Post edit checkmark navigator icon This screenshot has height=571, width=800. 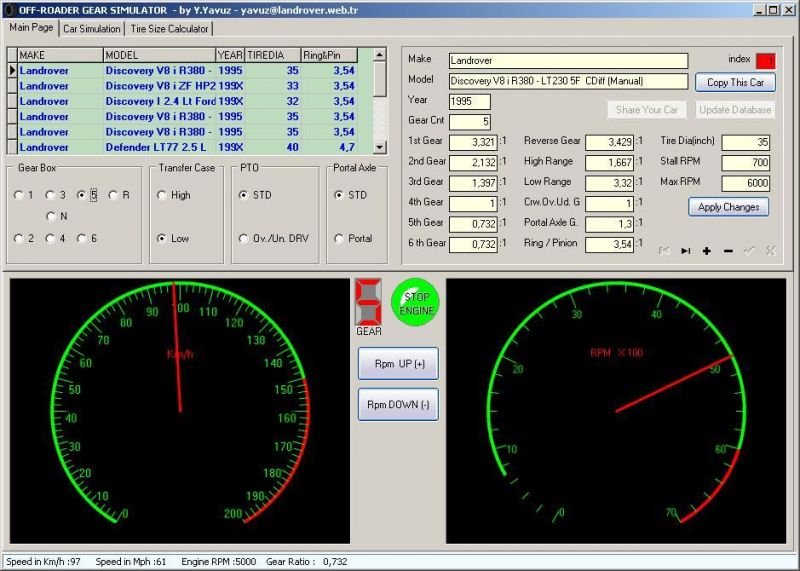coord(749,251)
